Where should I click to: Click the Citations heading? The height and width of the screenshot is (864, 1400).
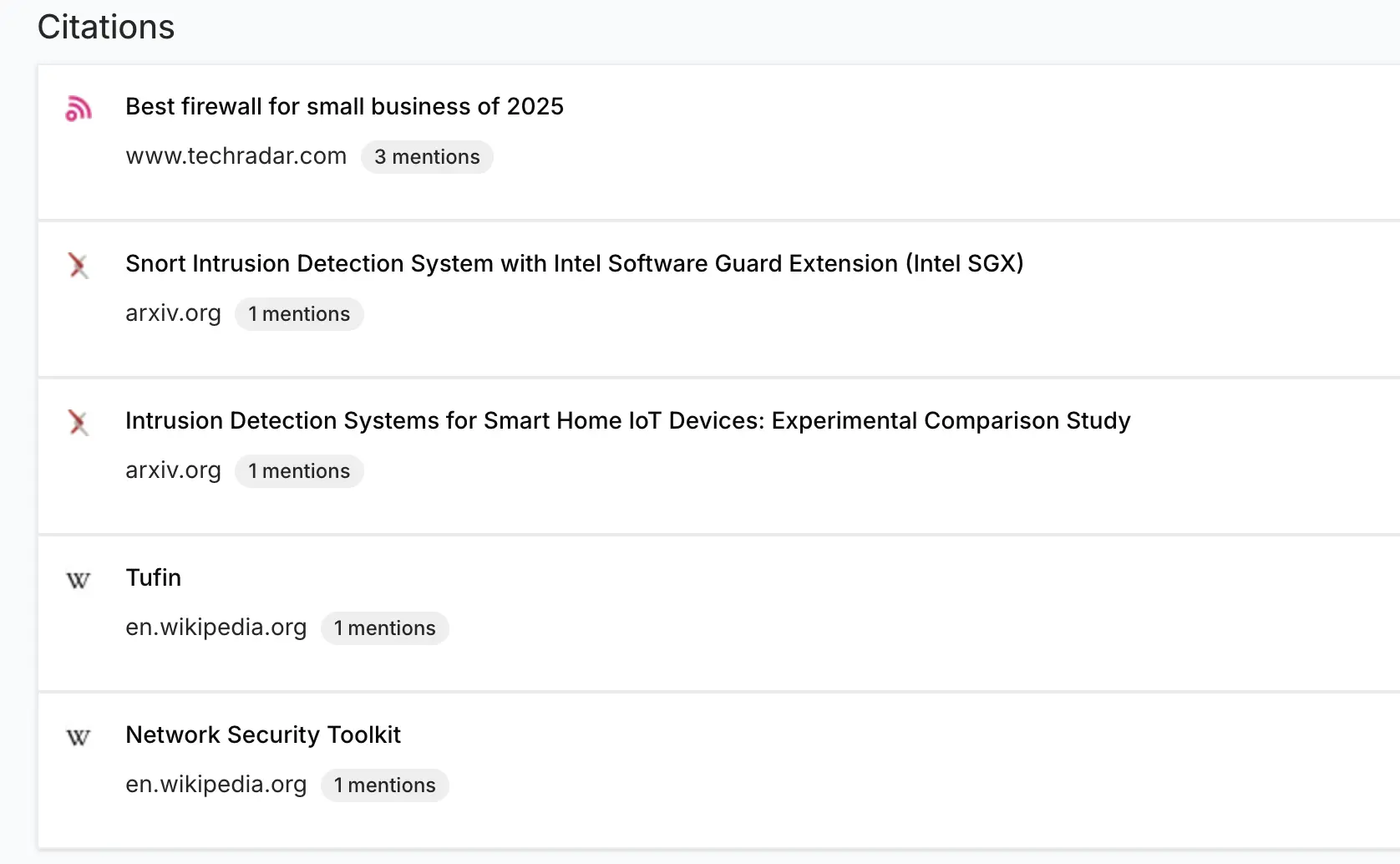point(106,27)
